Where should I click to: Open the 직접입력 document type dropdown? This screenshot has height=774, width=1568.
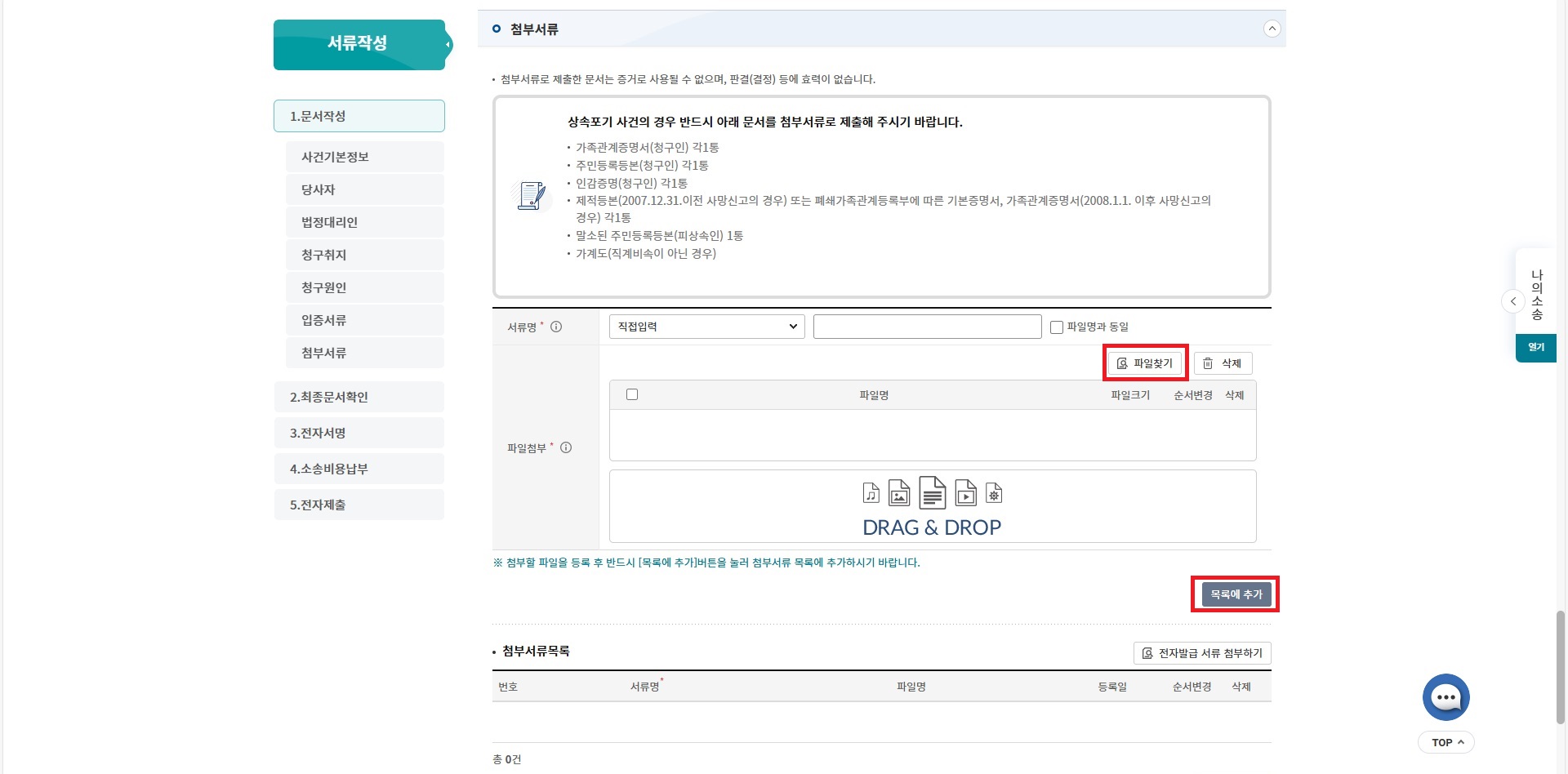click(705, 327)
